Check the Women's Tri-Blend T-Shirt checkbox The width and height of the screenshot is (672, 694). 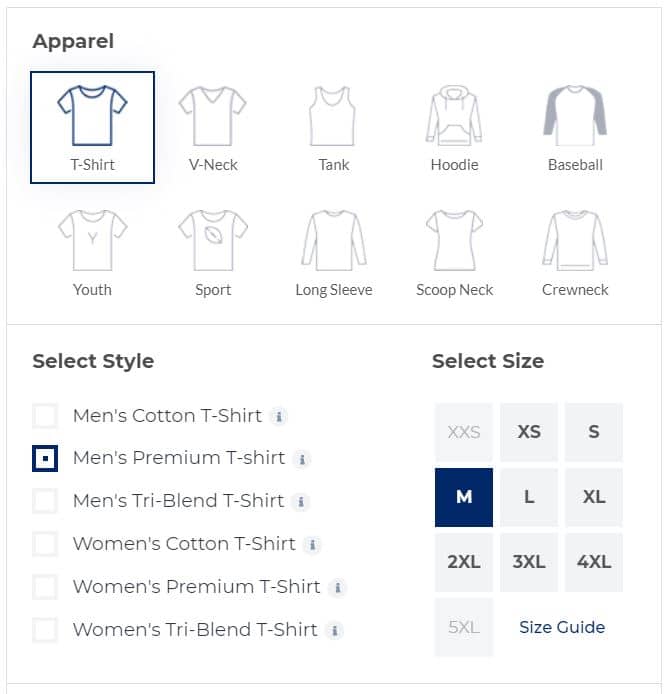(45, 630)
